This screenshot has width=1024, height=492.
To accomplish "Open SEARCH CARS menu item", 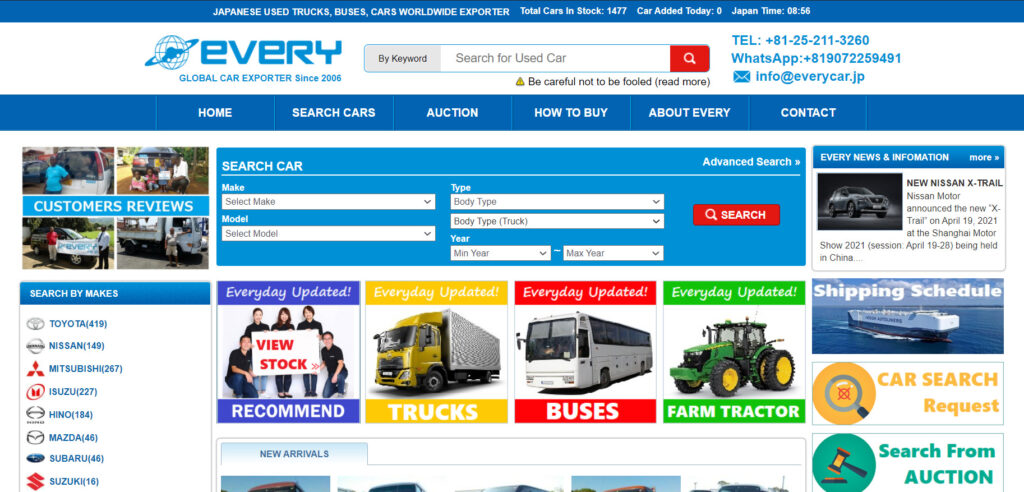I will [x=334, y=112].
